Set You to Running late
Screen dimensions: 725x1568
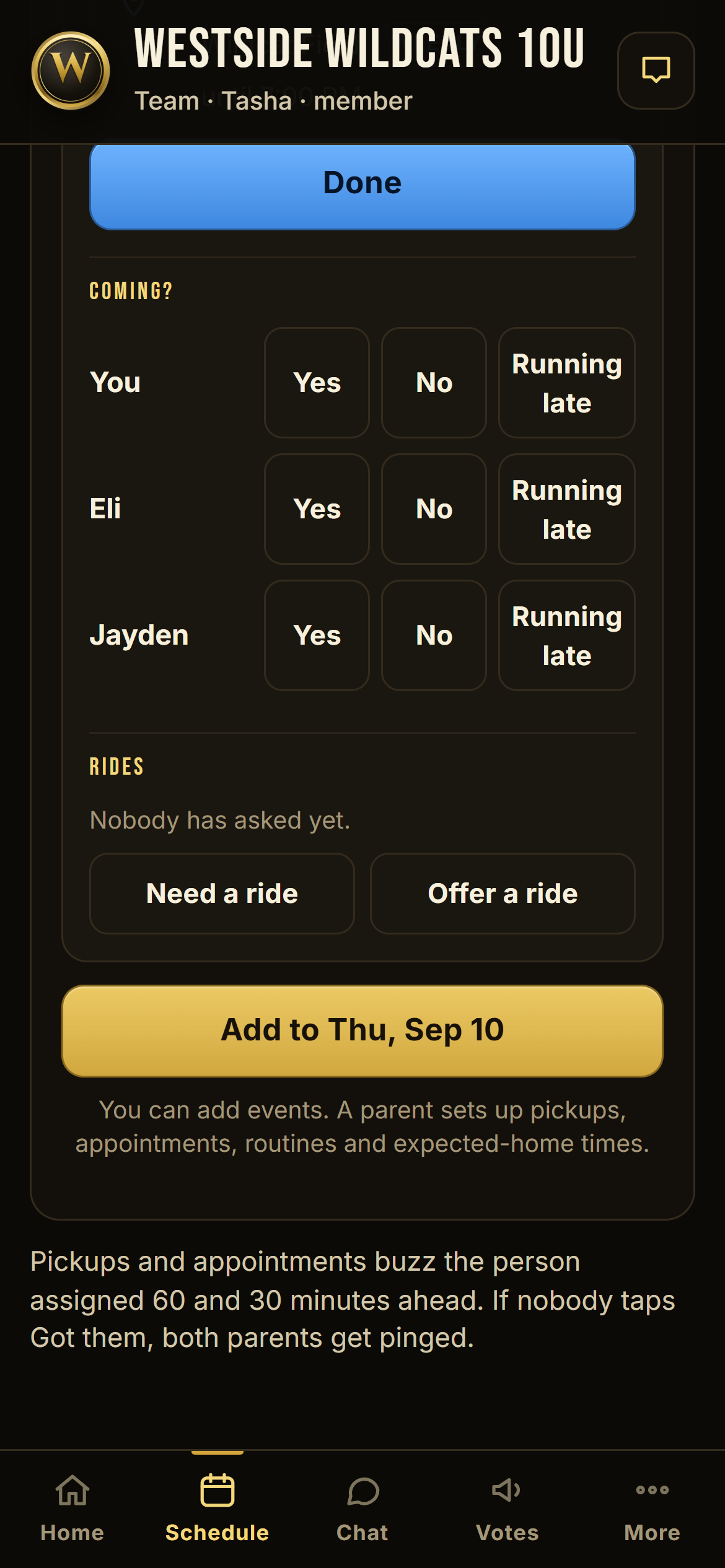pyautogui.click(x=566, y=383)
